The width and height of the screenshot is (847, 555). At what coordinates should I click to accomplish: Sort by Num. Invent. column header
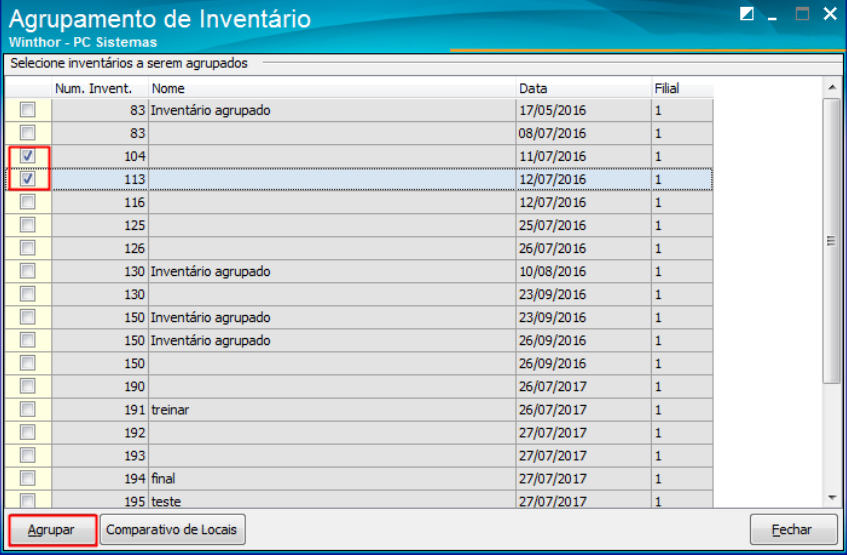pos(100,88)
